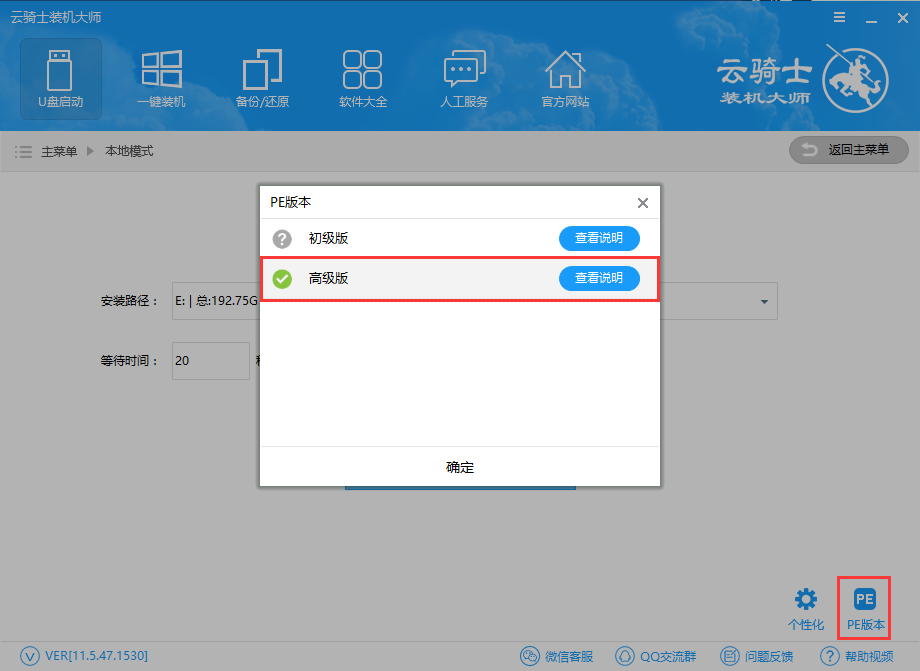Select the 初级版 option
The image size is (920, 671).
[x=460, y=238]
